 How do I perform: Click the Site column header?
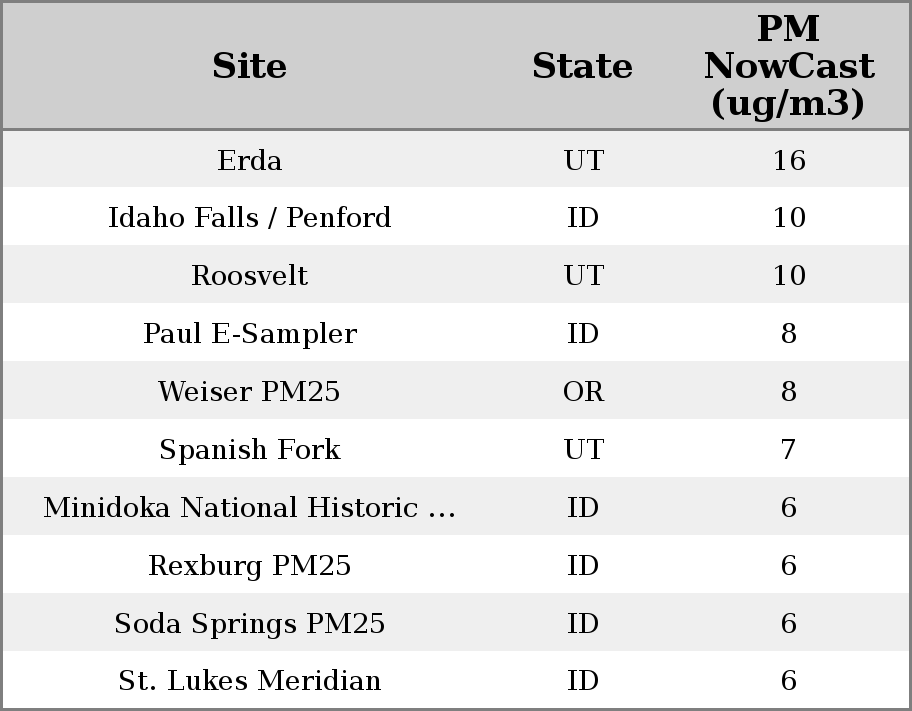point(249,67)
